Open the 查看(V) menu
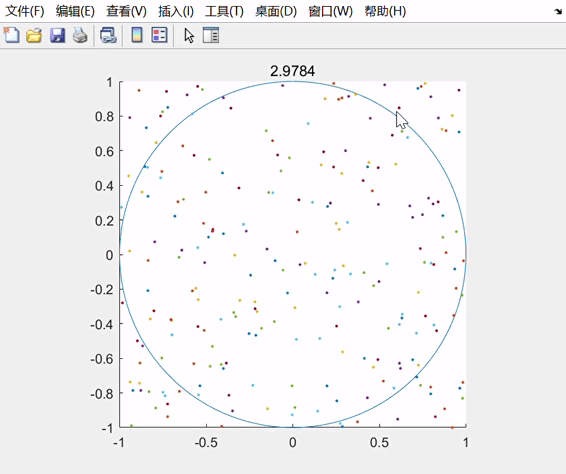 point(126,11)
